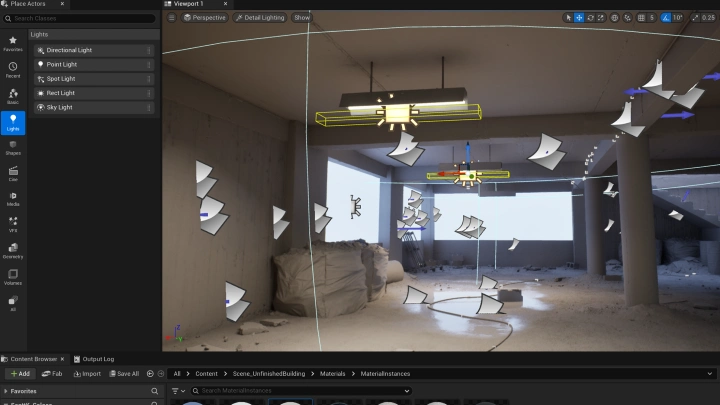The width and height of the screenshot is (720, 405).
Task: Click search icon next to Favorites
Action: click(x=155, y=391)
